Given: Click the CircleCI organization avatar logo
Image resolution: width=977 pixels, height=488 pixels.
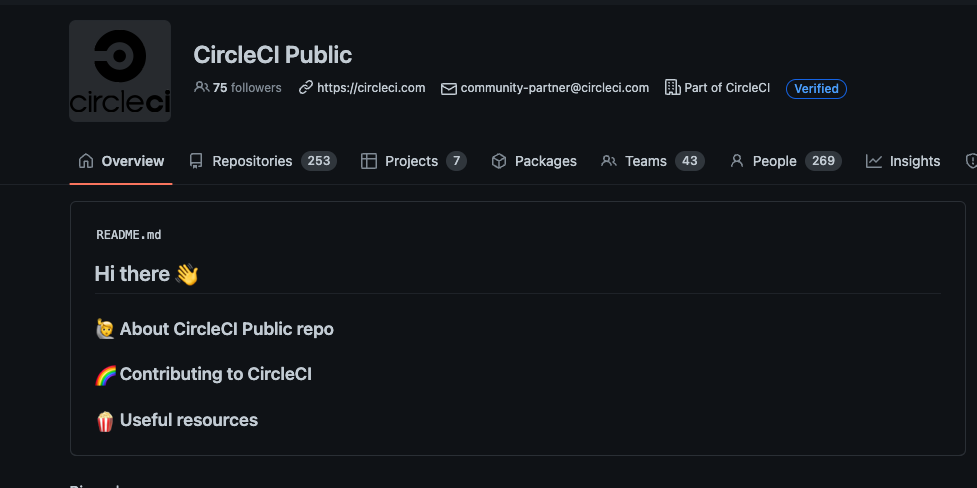Looking at the screenshot, I should (x=120, y=71).
